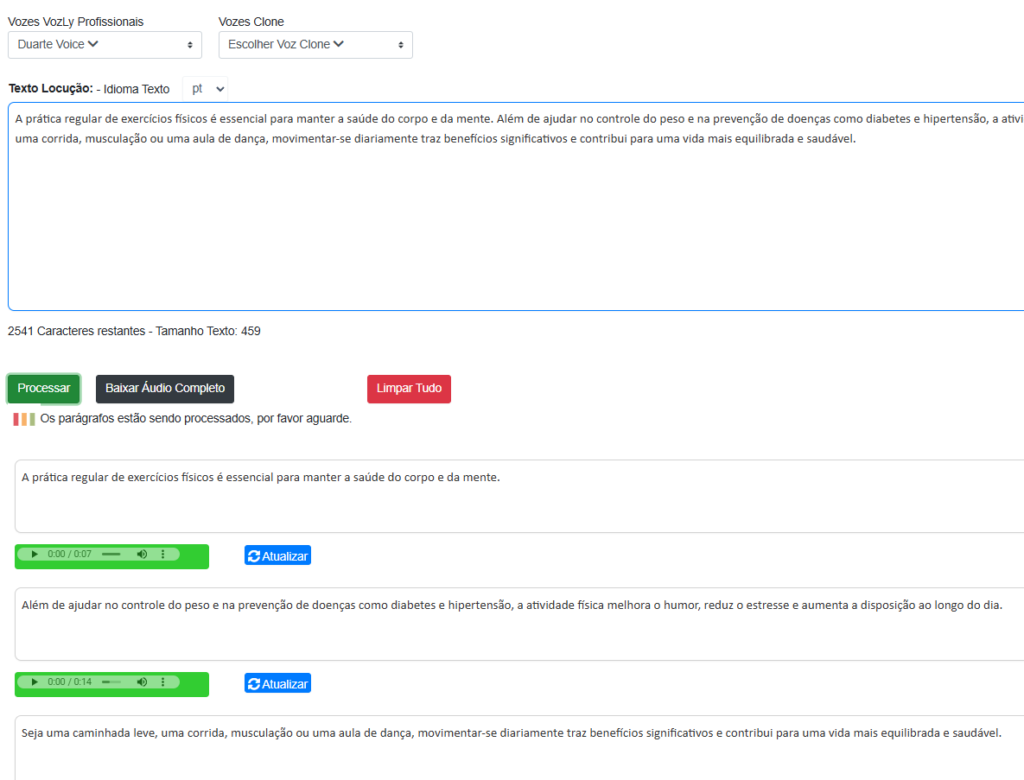The image size is (1024, 780).
Task: Click Atualizar for the second paragraph
Action: (278, 684)
